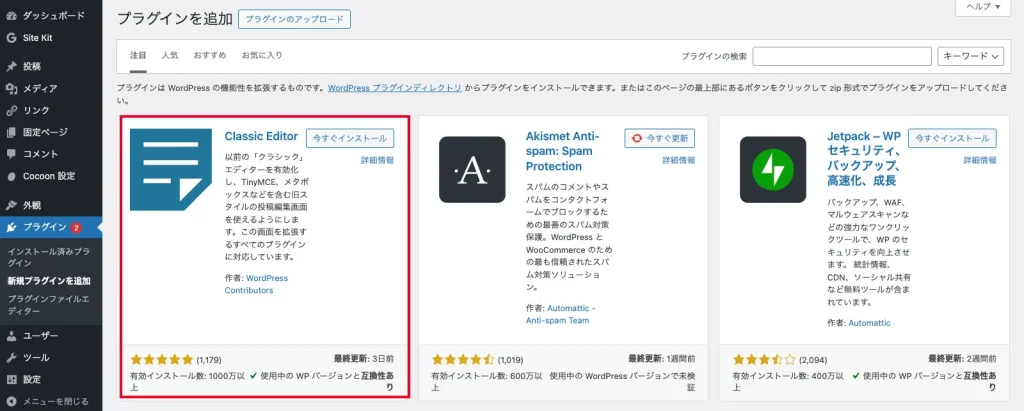Click the プラグイン plug icon
The image size is (1024, 411).
tap(10, 227)
